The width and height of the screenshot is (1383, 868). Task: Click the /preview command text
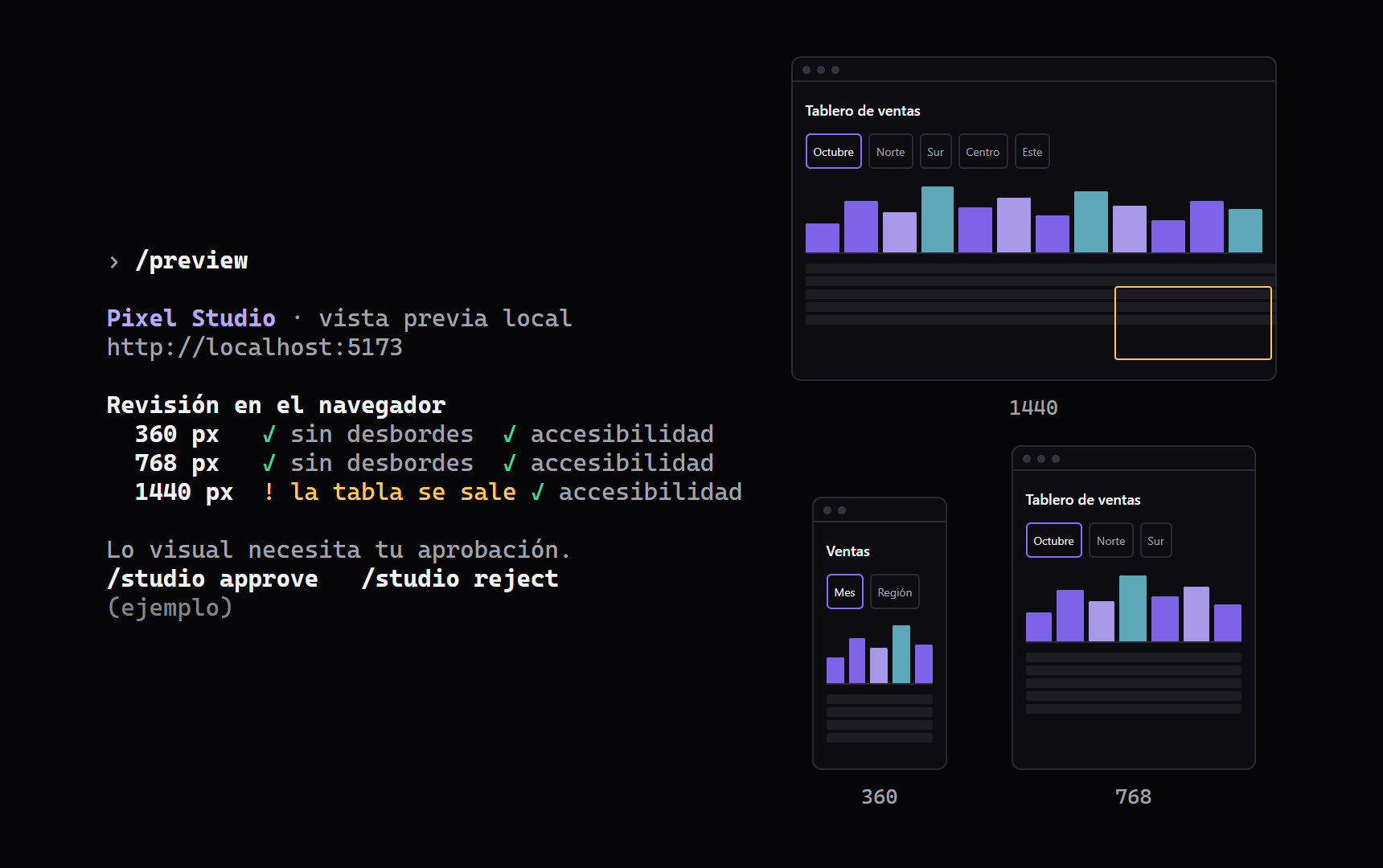[x=191, y=260]
